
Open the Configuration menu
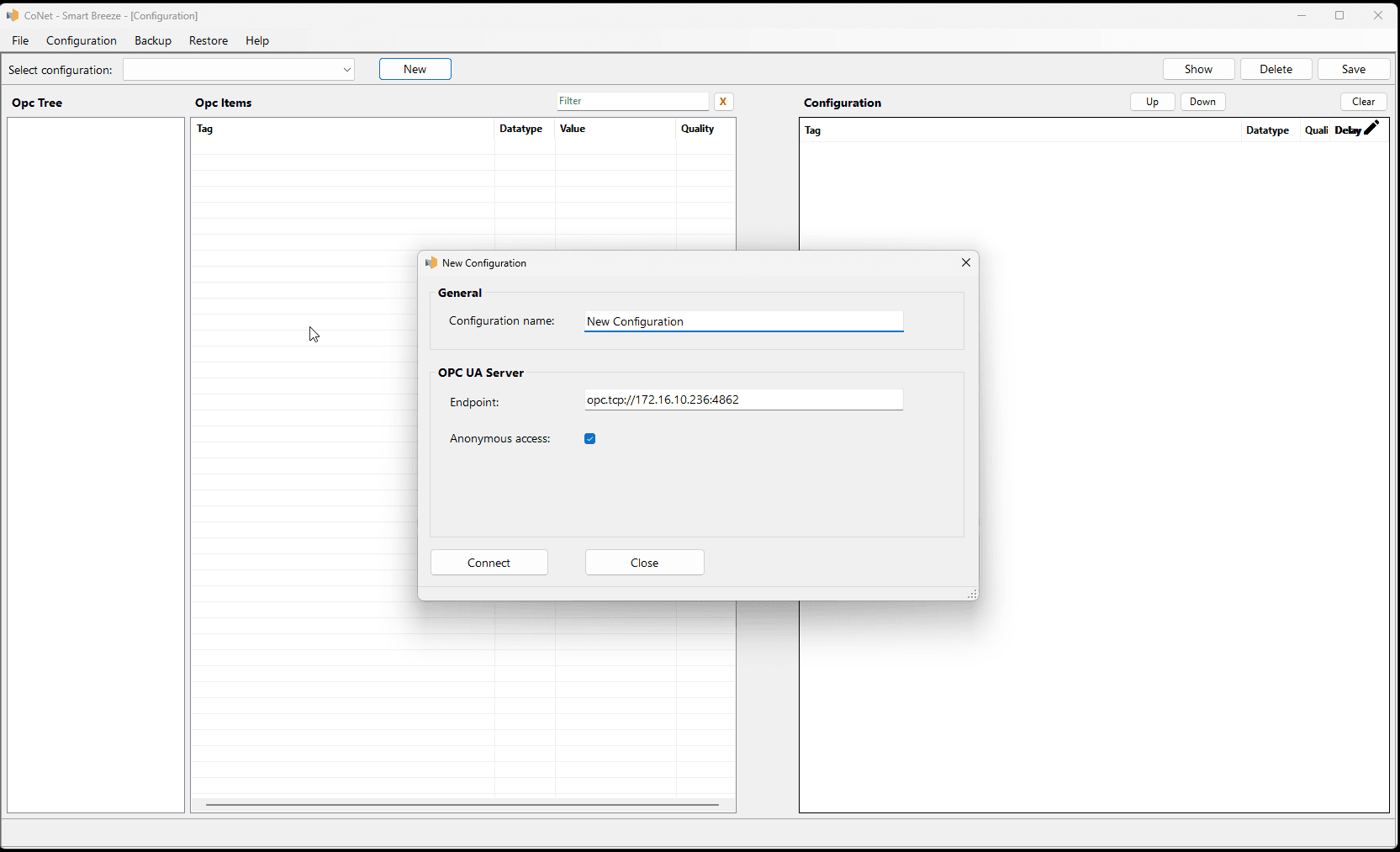(82, 40)
